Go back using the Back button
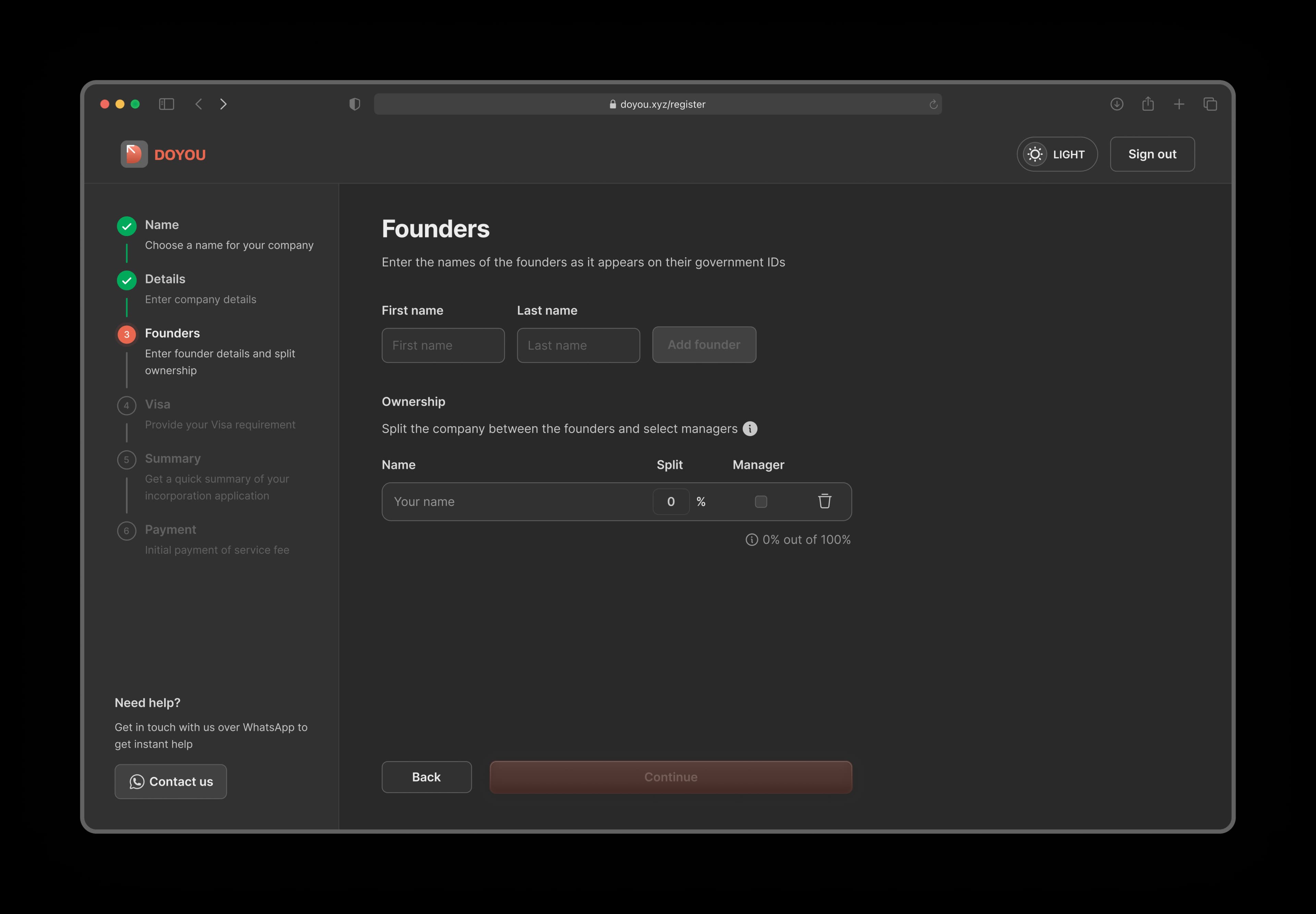This screenshot has height=914, width=1316. click(426, 777)
